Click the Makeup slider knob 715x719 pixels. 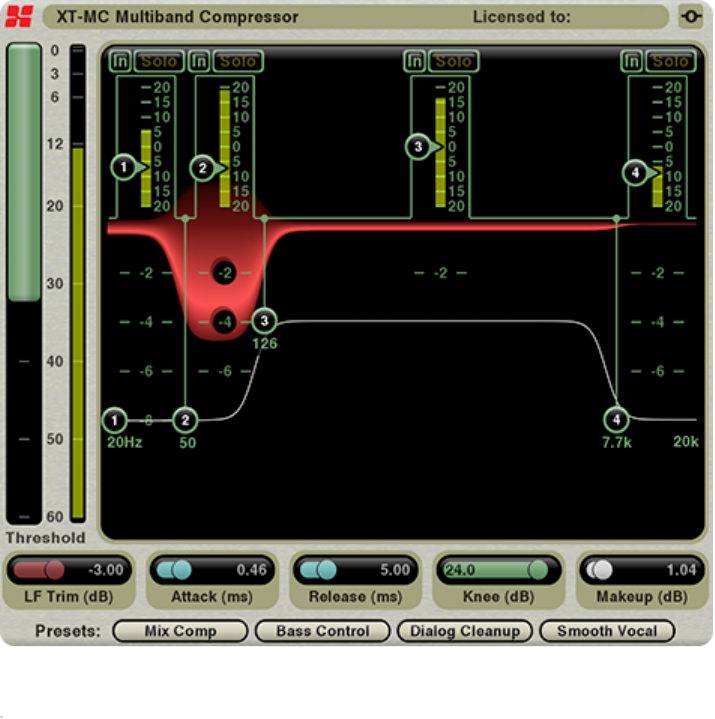[x=603, y=570]
